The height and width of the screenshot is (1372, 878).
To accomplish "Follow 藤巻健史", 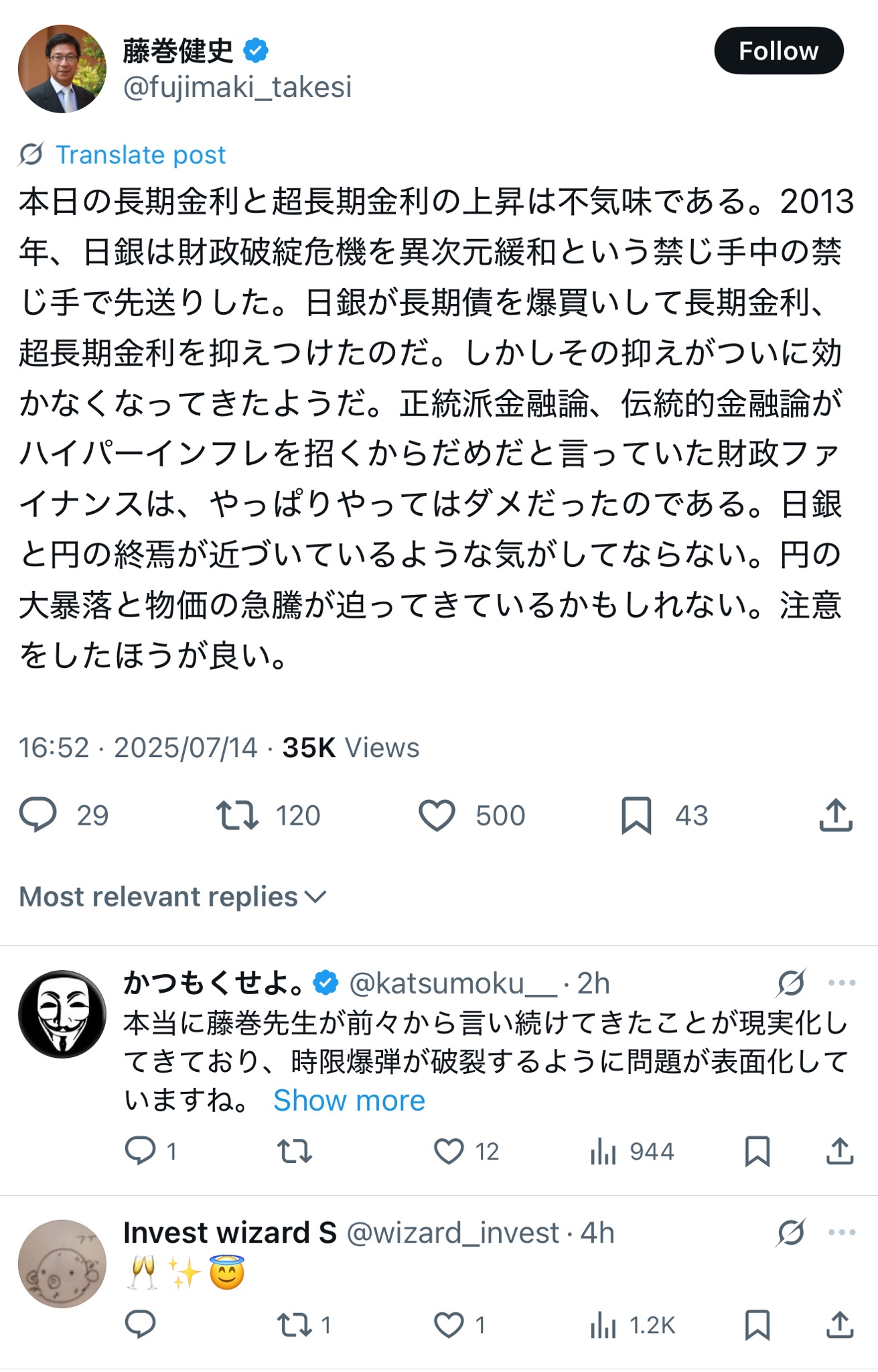I will [779, 51].
